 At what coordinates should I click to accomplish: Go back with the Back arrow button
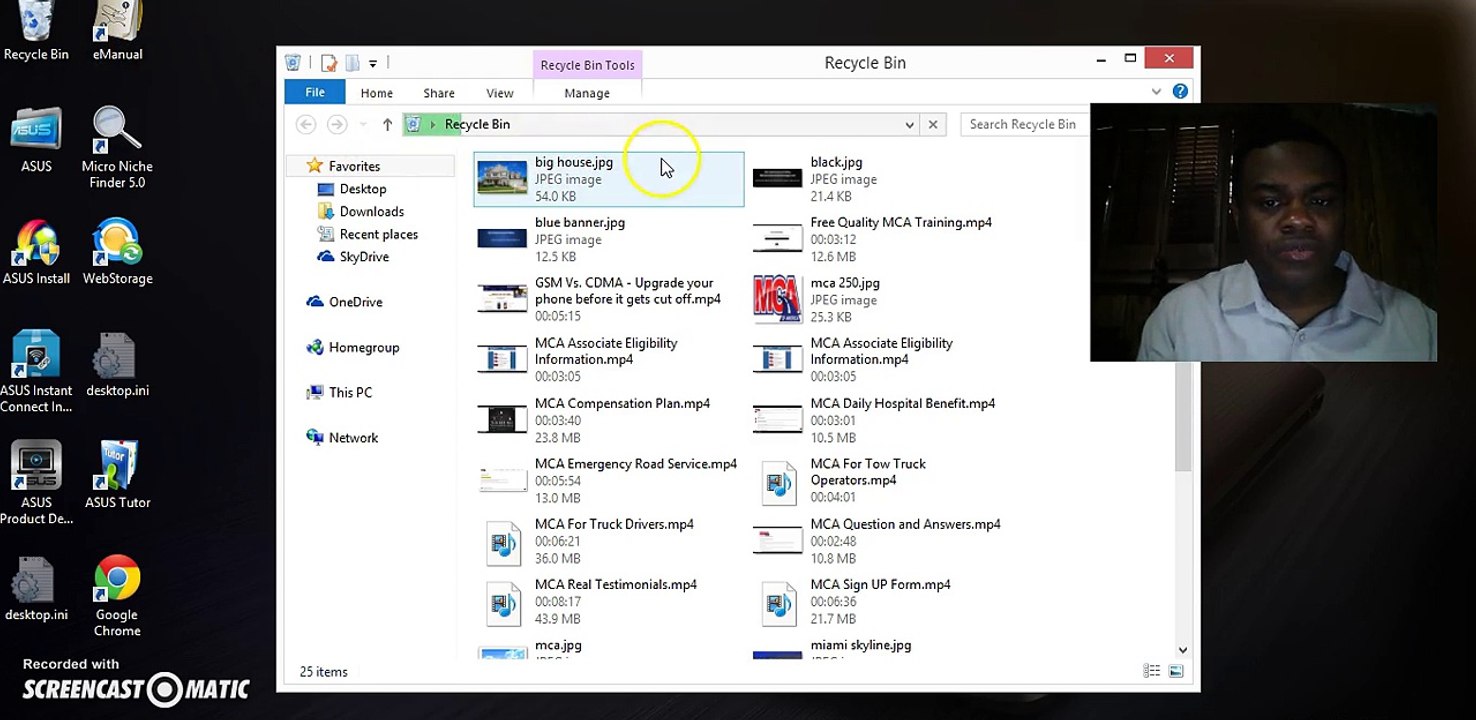pos(306,124)
